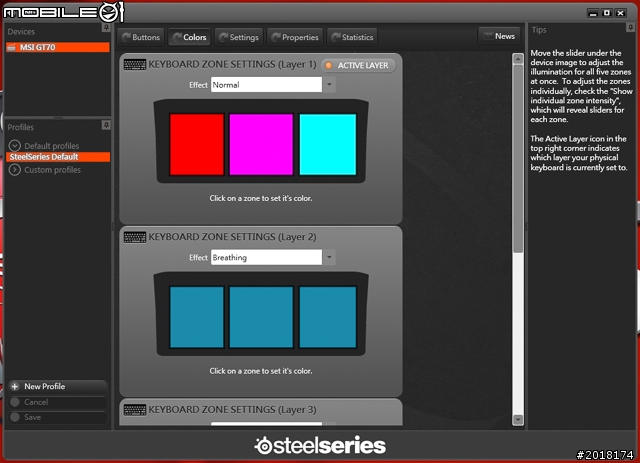Click the scrollbar down arrow
Viewport: 640px width, 463px height.
click(x=518, y=419)
